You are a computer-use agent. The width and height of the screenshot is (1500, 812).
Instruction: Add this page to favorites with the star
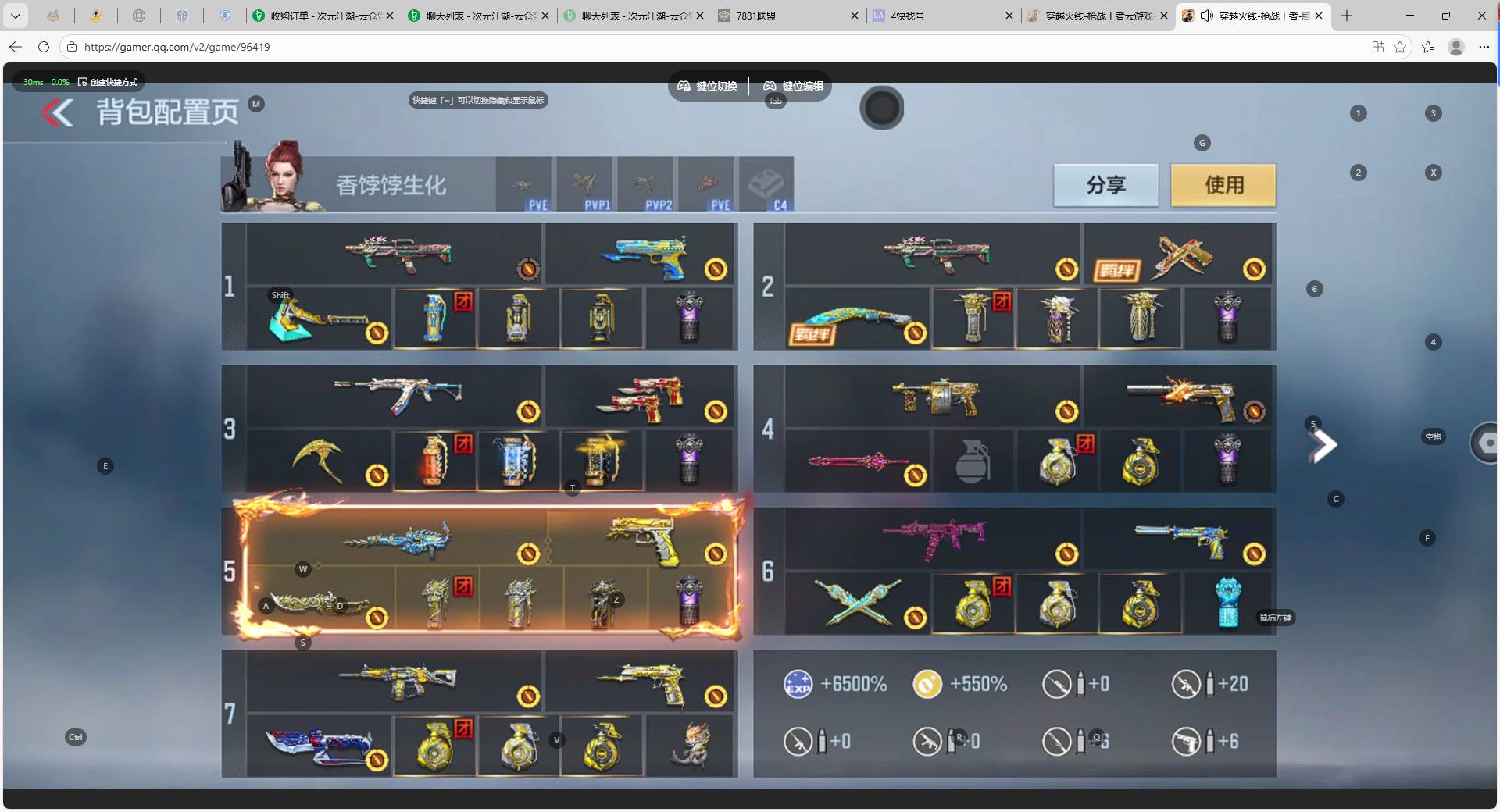coord(1400,47)
